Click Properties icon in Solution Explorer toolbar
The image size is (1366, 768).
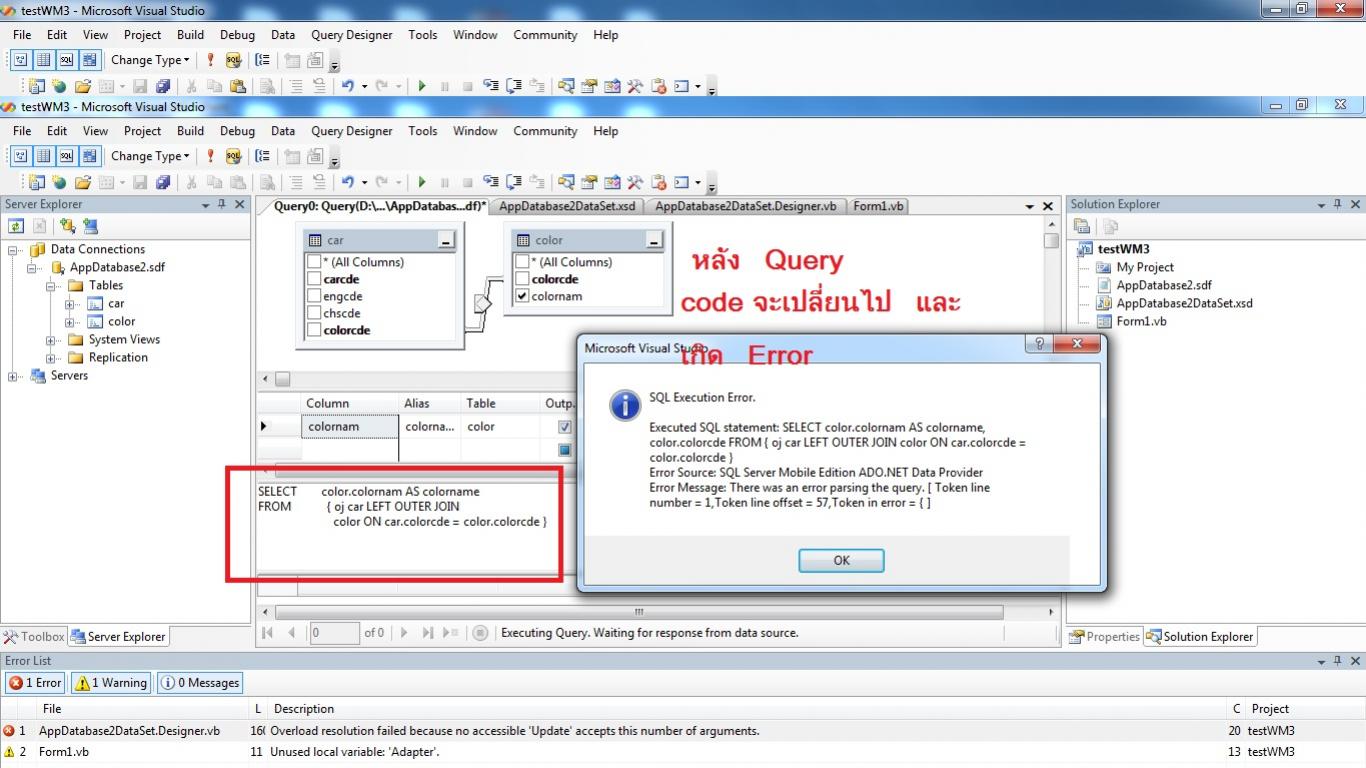tap(1082, 226)
